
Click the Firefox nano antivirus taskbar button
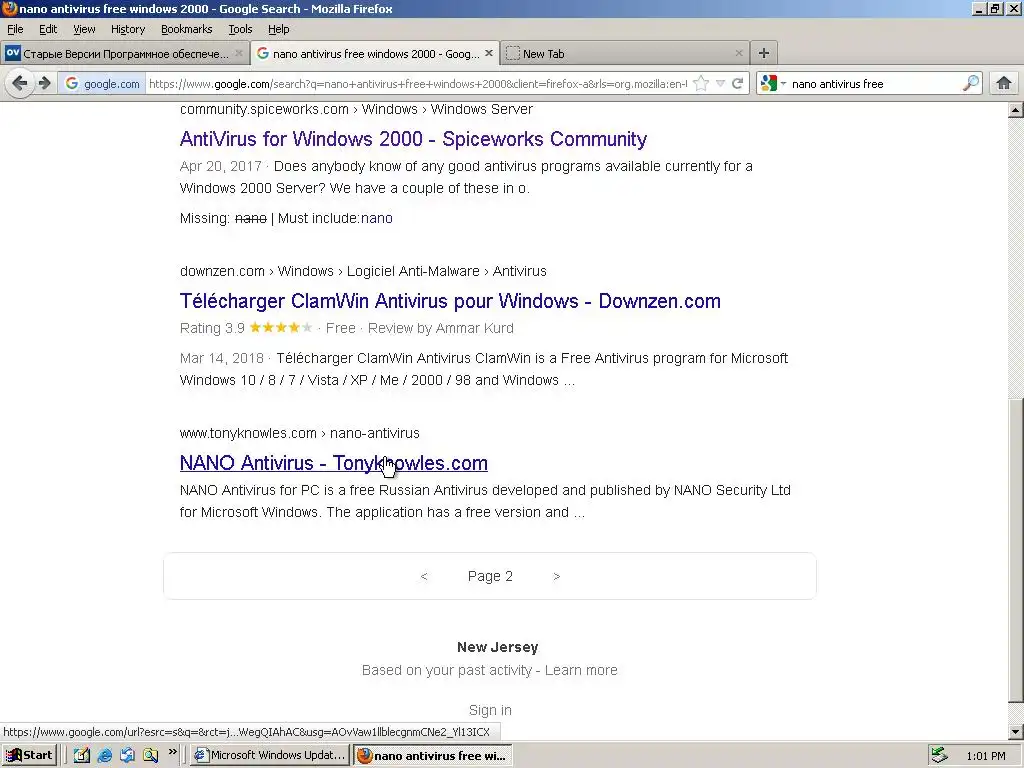tap(432, 756)
